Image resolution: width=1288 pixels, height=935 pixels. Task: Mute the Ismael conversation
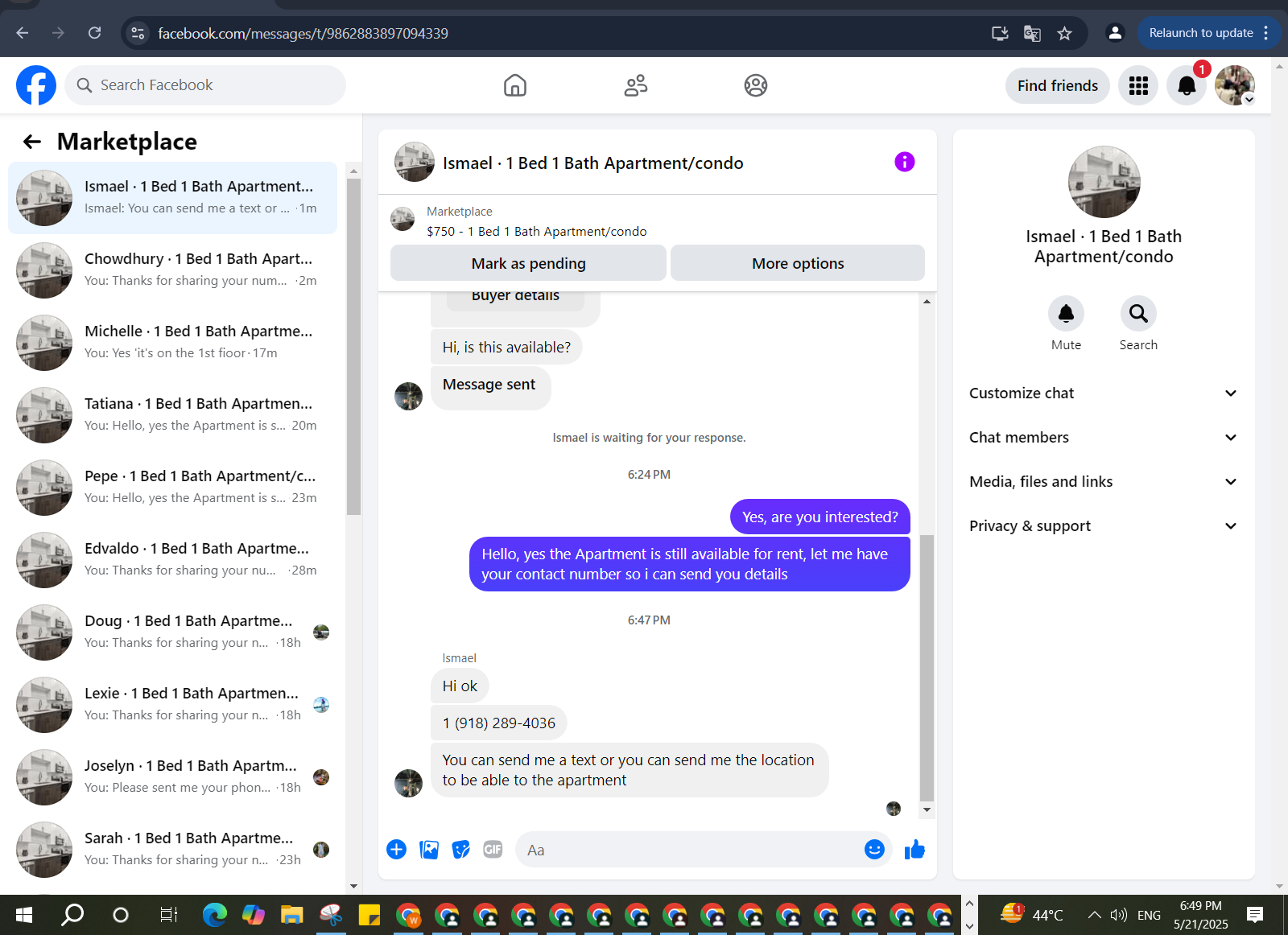coord(1066,313)
